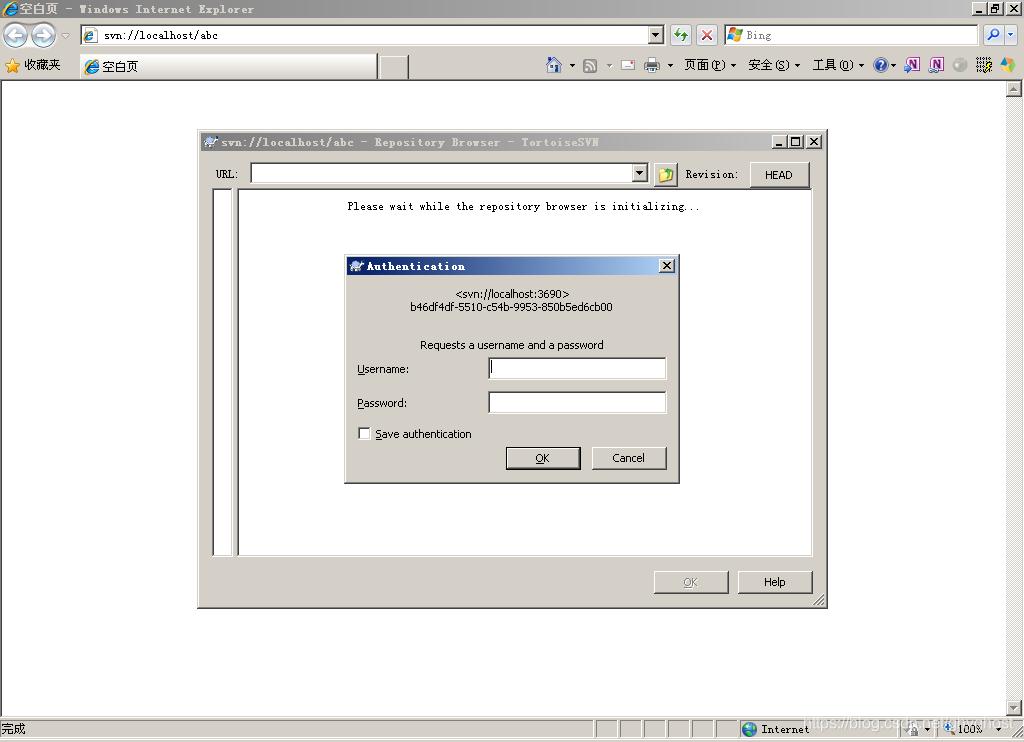Expand the Print options dropdown arrow
Viewport: 1024px width, 742px height.
(670, 65)
